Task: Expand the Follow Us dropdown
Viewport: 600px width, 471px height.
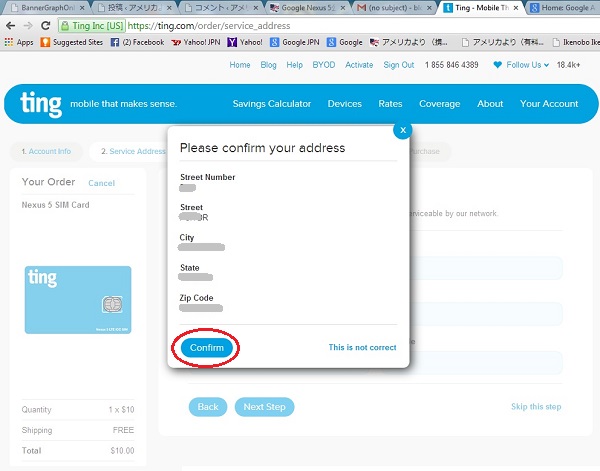Action: (527, 65)
